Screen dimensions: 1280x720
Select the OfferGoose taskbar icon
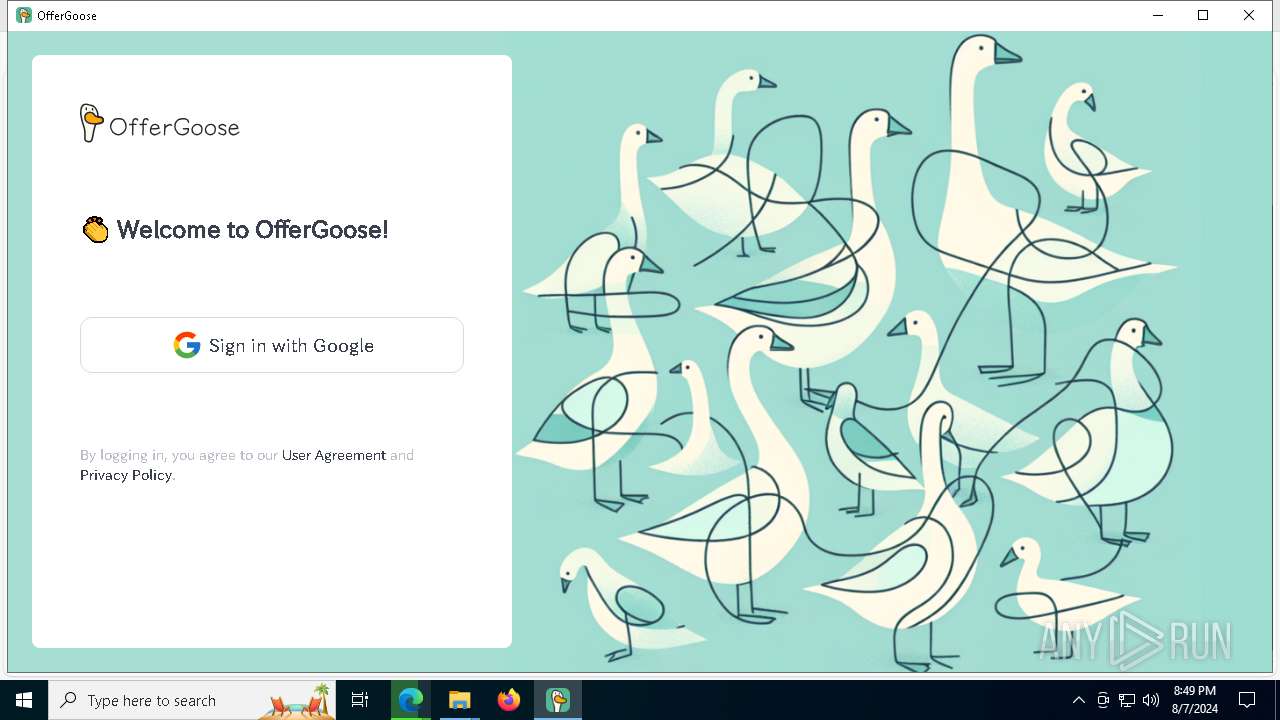558,700
